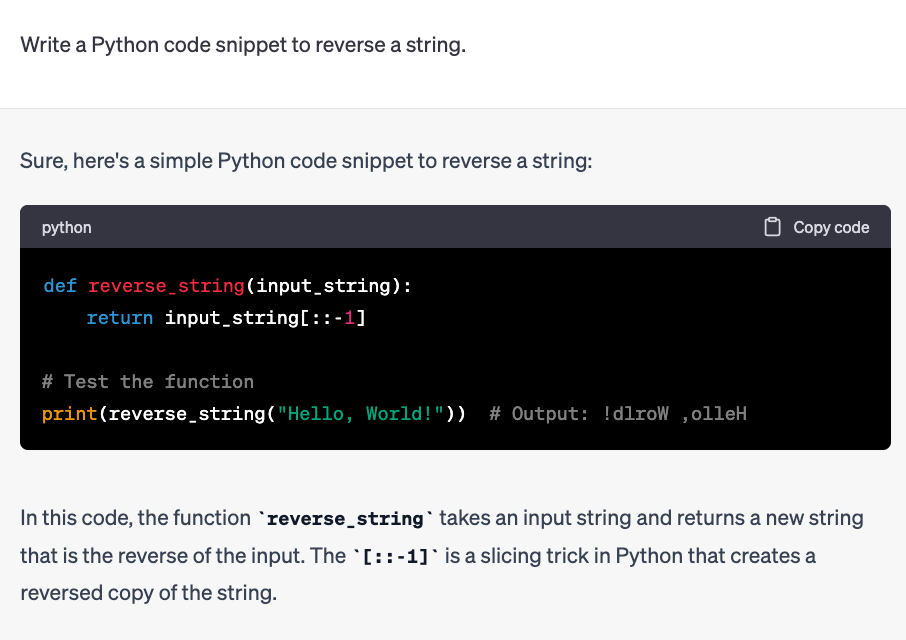Click the '# Output: !dlroW ,olleH' comment
The image size is (906, 640).
coord(618,414)
